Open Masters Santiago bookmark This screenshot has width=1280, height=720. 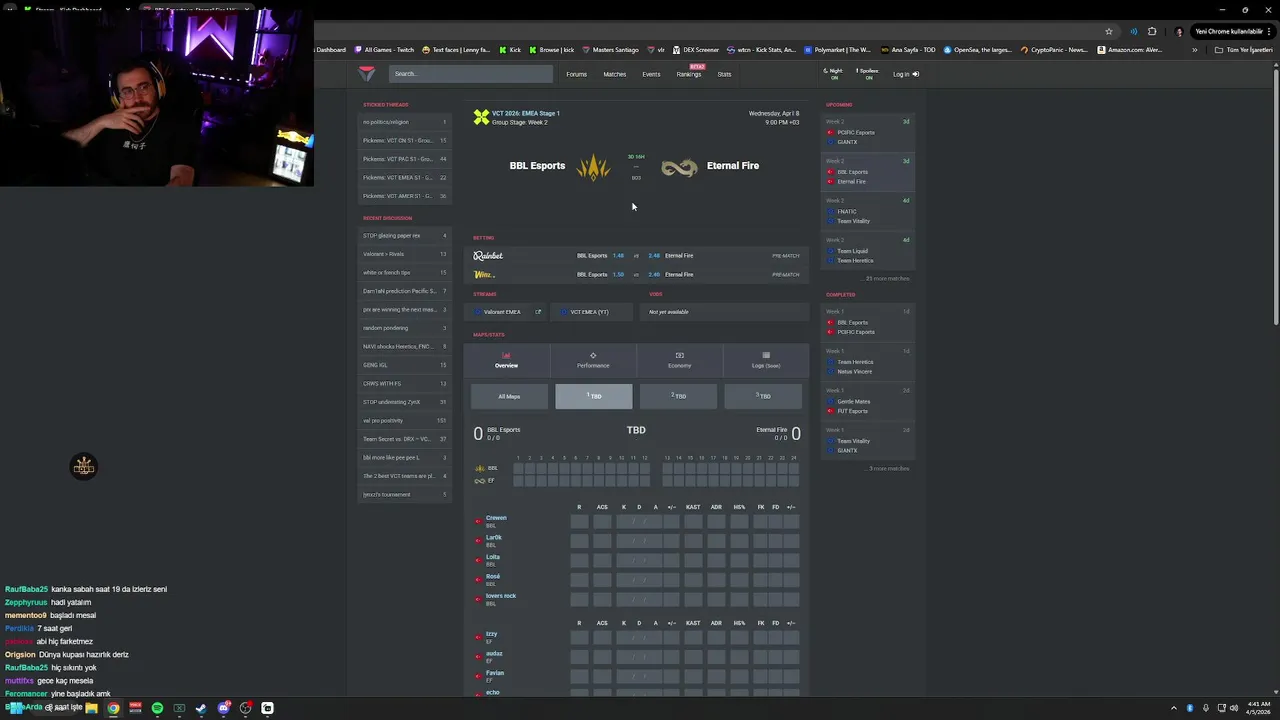[x=611, y=50]
